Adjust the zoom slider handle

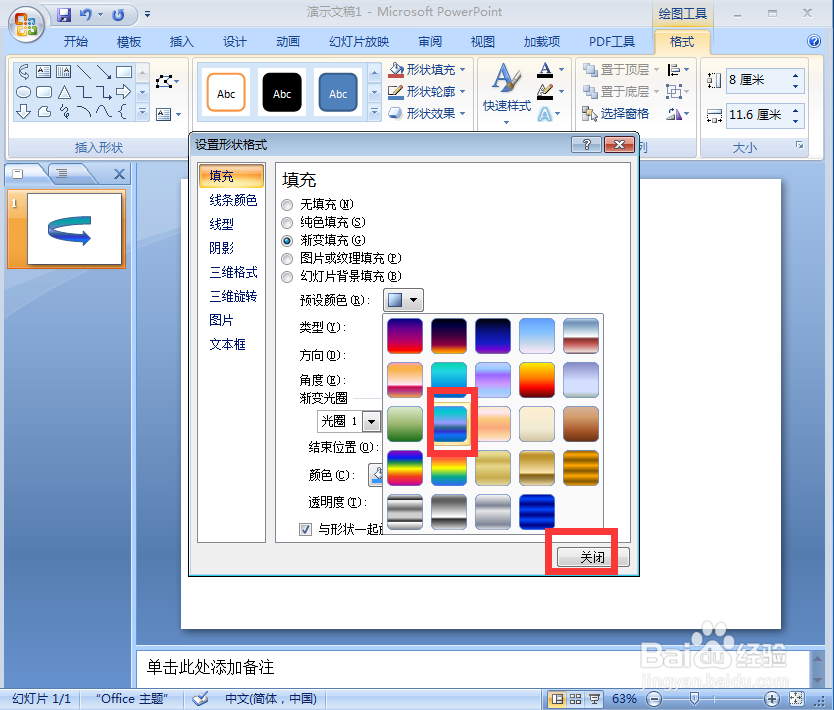click(694, 698)
